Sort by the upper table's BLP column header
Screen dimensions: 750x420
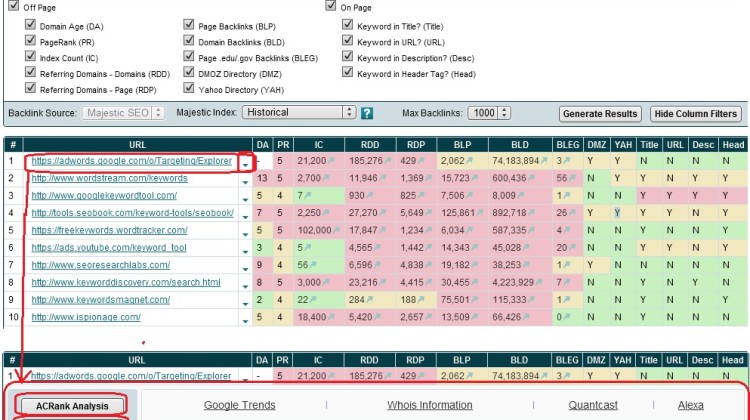[463, 145]
